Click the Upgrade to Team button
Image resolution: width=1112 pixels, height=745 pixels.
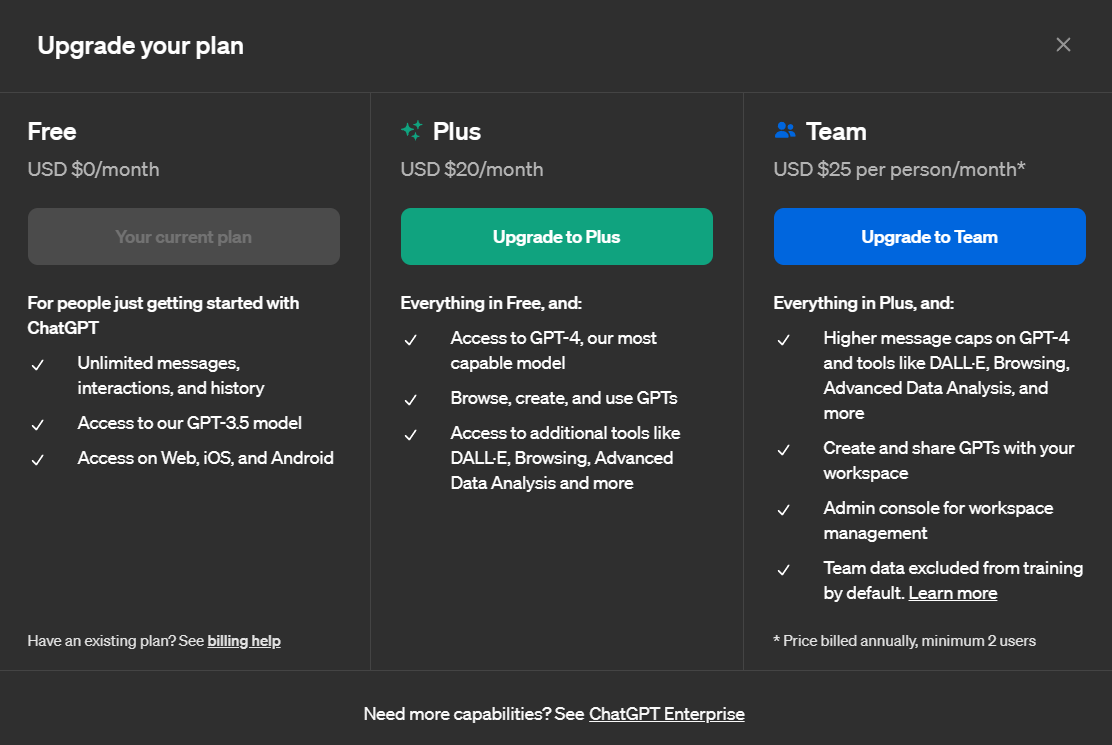[930, 237]
